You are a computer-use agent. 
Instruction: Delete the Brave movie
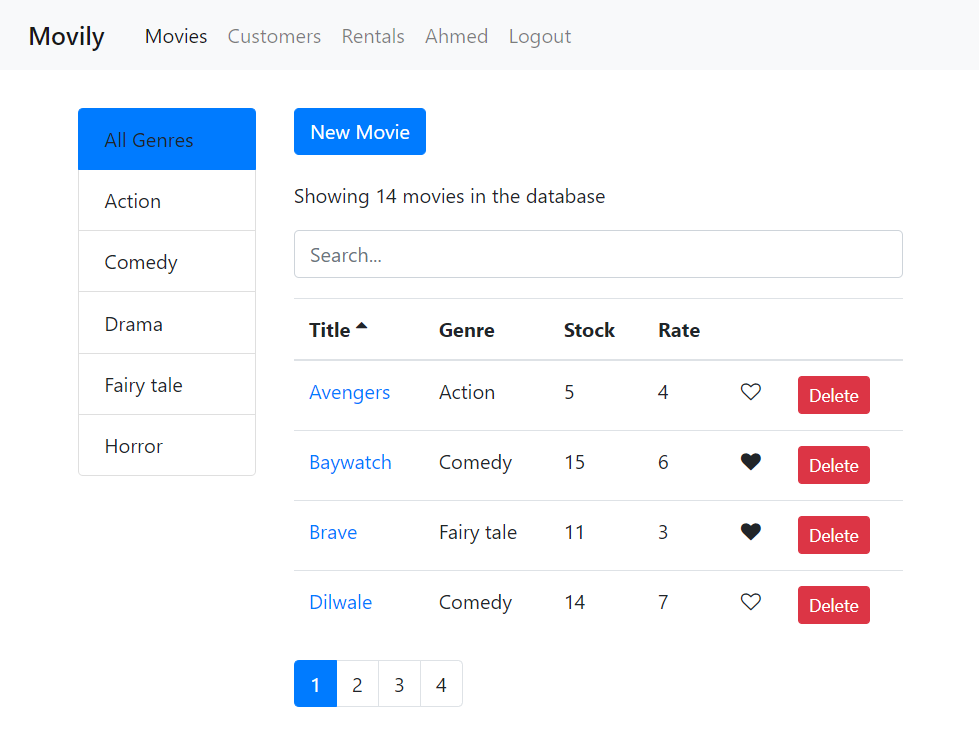pos(834,535)
